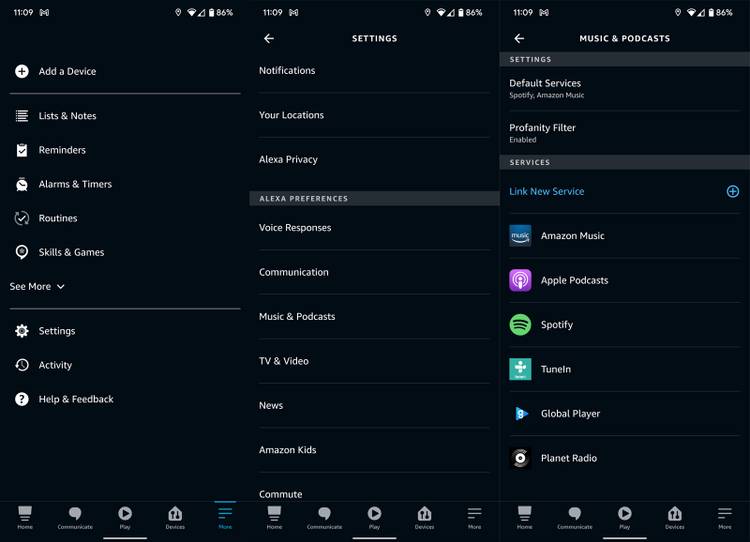
Task: Select the Planet Radio icon
Action: [520, 458]
